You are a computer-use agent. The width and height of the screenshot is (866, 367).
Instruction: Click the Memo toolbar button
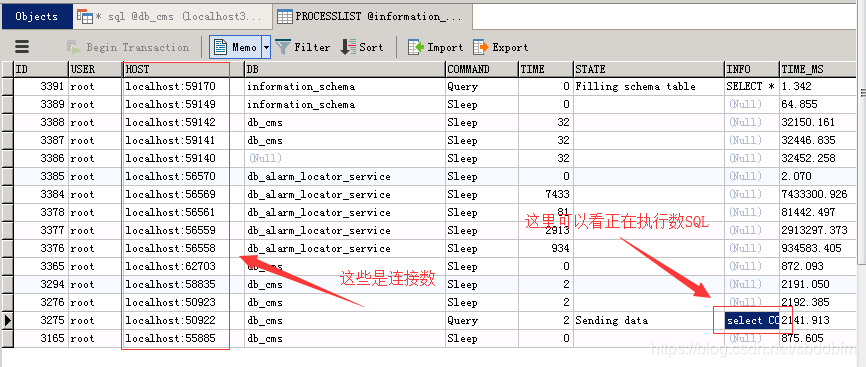[x=235, y=48]
